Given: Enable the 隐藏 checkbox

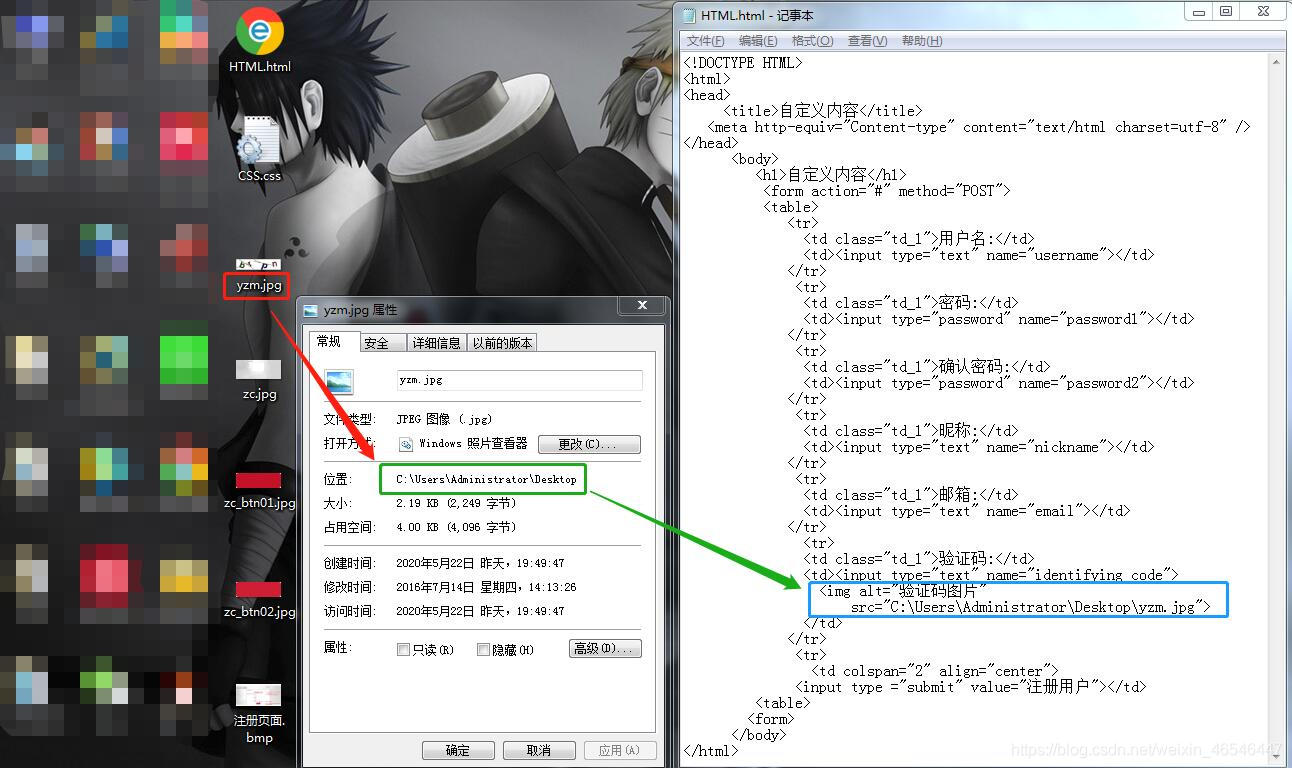Looking at the screenshot, I should [483, 650].
